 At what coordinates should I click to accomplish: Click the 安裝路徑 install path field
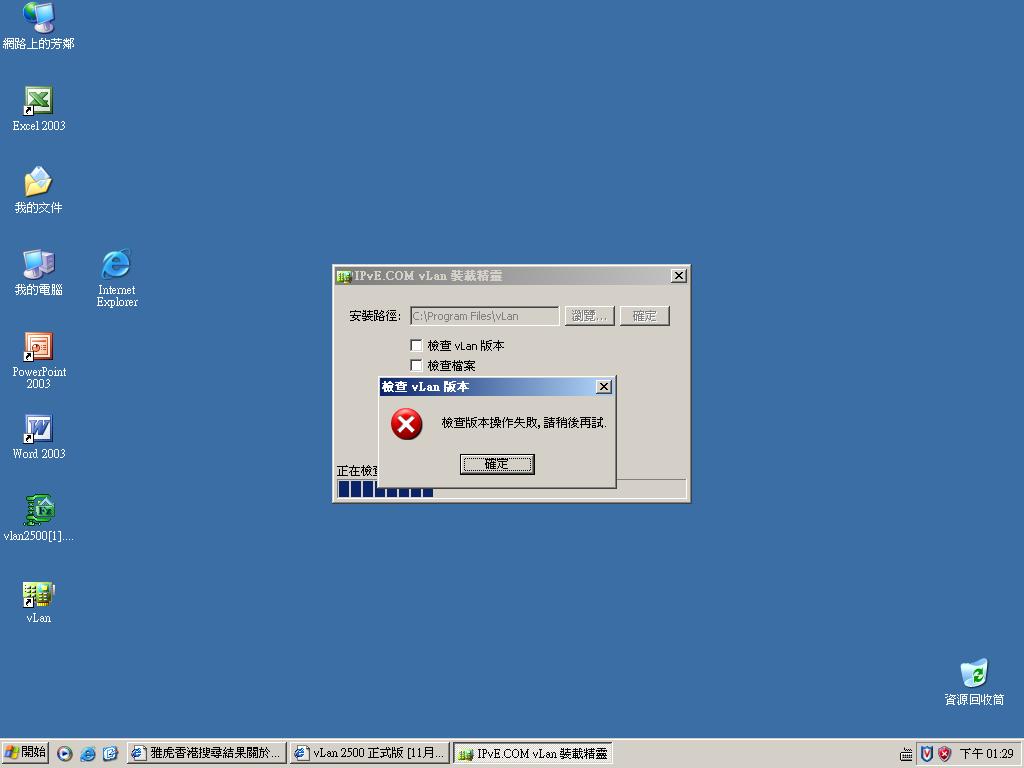[484, 315]
